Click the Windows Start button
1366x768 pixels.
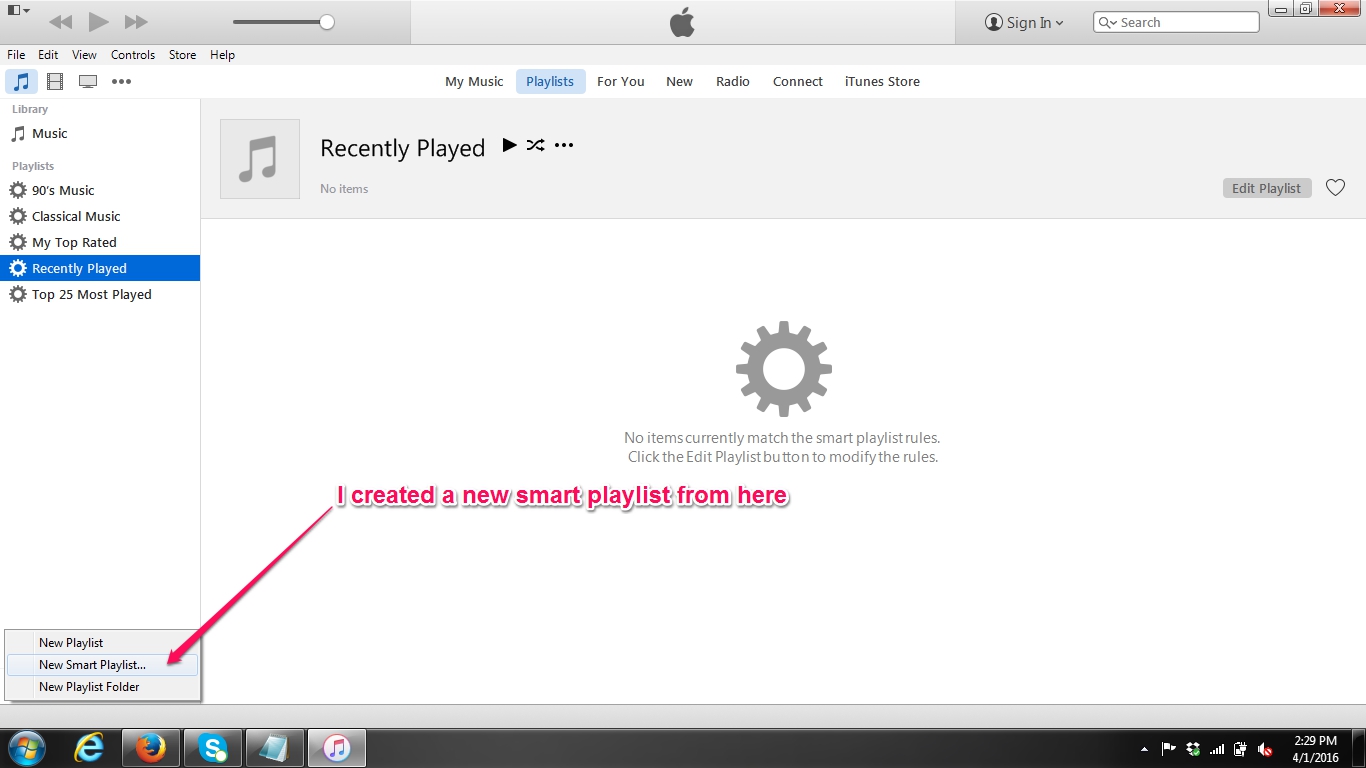[x=26, y=748]
